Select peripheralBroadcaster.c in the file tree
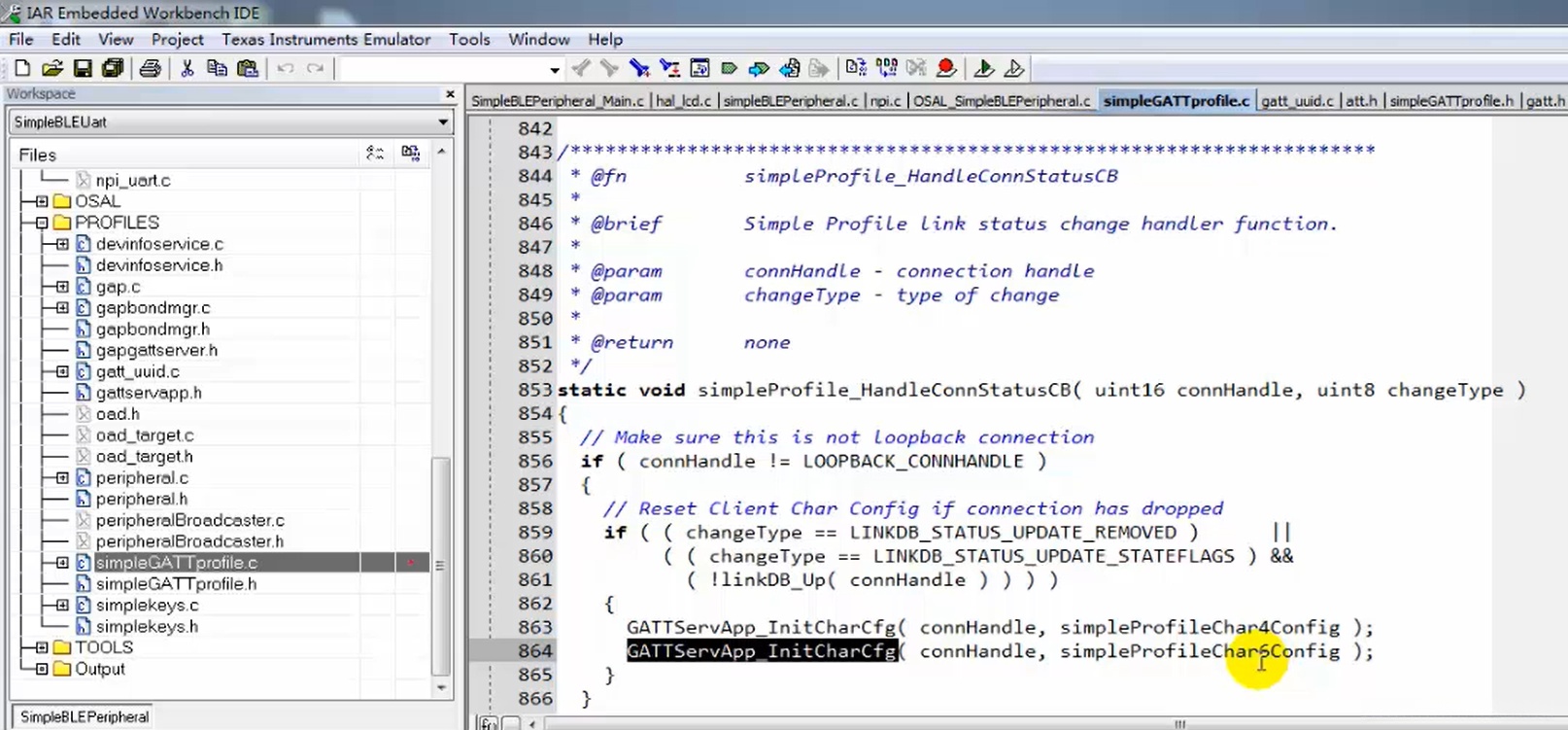 [190, 521]
